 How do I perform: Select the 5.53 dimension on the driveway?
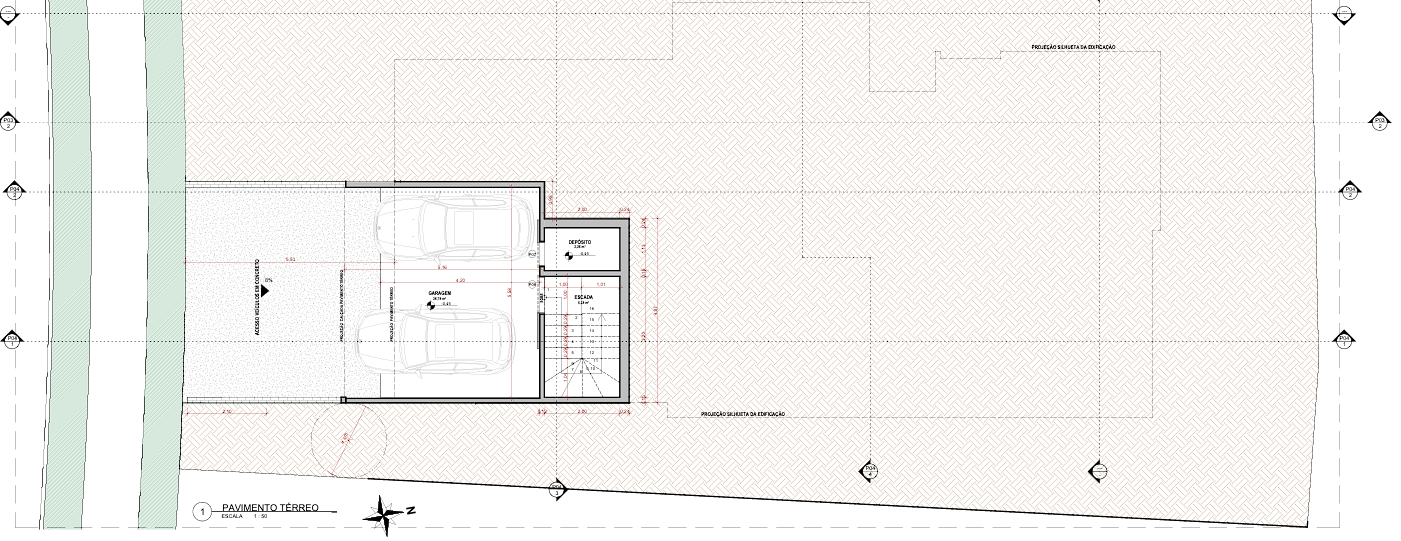[x=290, y=259]
